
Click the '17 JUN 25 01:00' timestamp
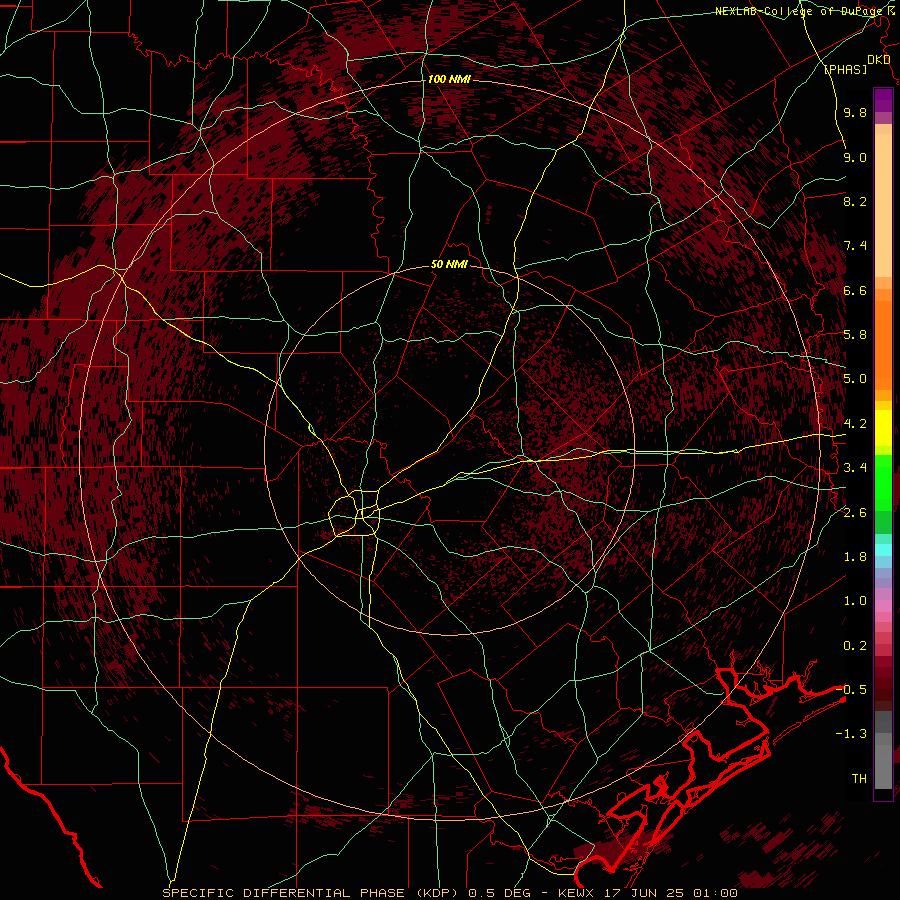[x=671, y=893]
